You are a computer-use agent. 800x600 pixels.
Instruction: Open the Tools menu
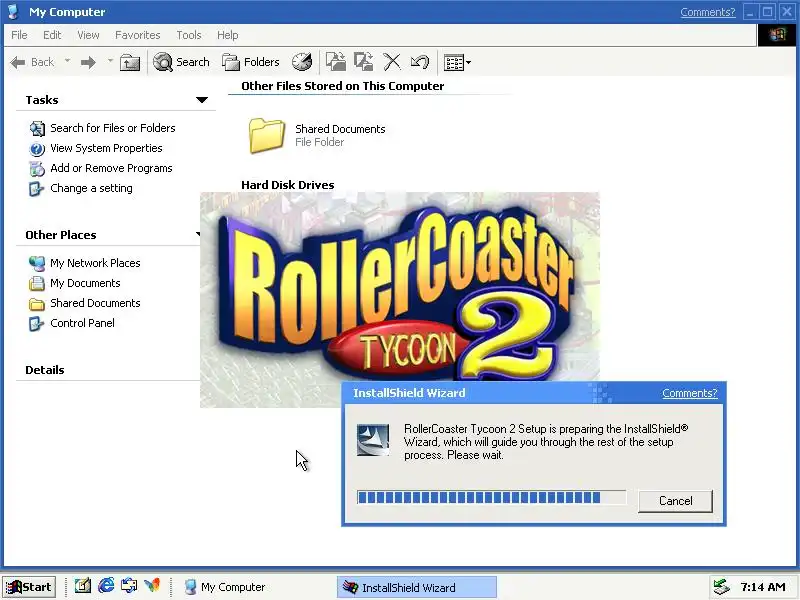(189, 35)
